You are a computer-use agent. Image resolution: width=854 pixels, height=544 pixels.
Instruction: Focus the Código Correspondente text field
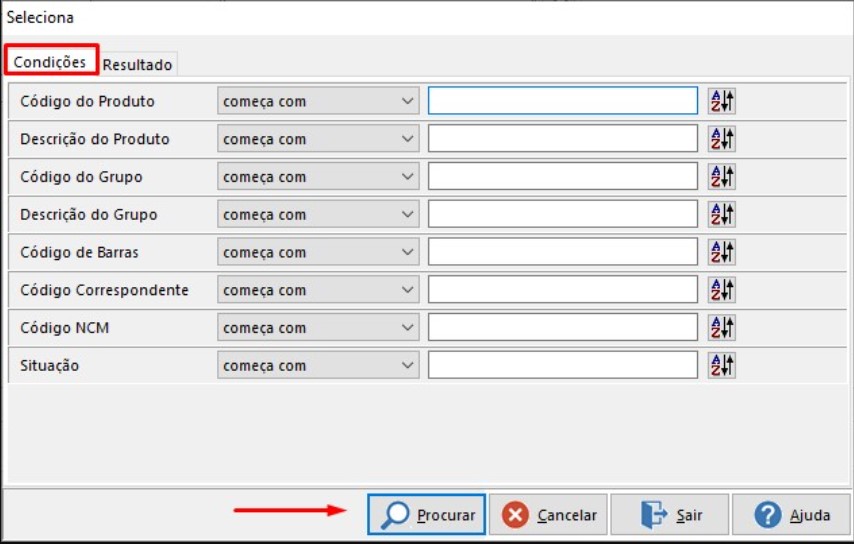pyautogui.click(x=563, y=290)
